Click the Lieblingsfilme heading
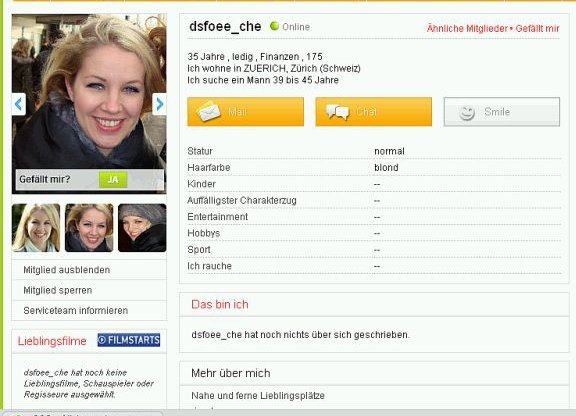 (x=52, y=341)
